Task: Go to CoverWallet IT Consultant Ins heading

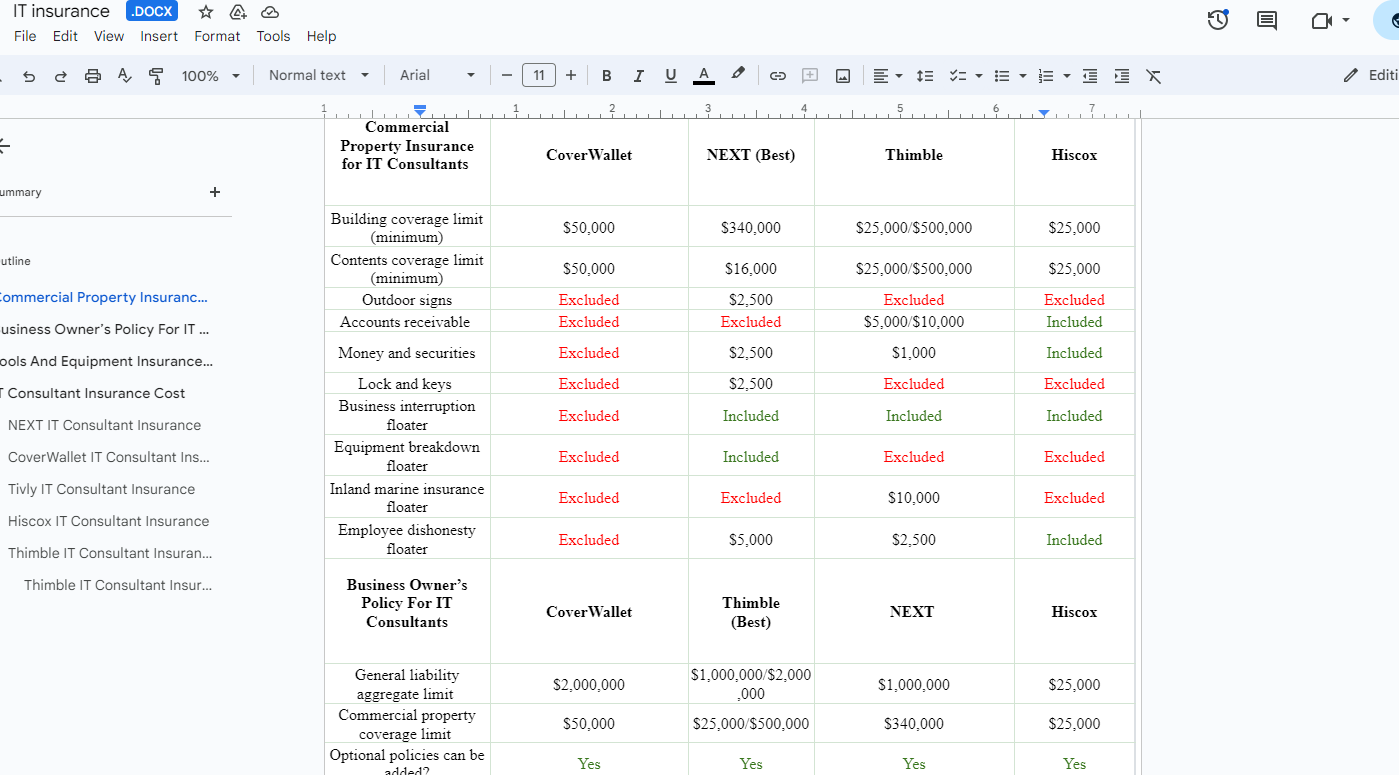Action: coord(108,457)
